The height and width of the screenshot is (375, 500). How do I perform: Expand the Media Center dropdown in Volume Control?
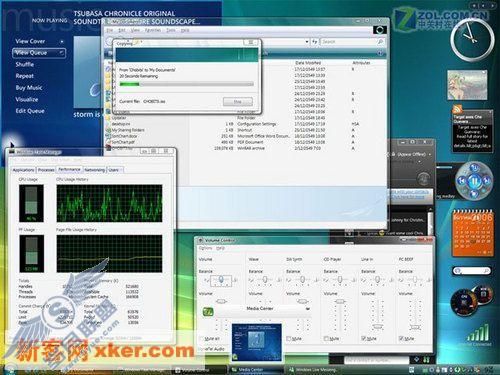307,309
